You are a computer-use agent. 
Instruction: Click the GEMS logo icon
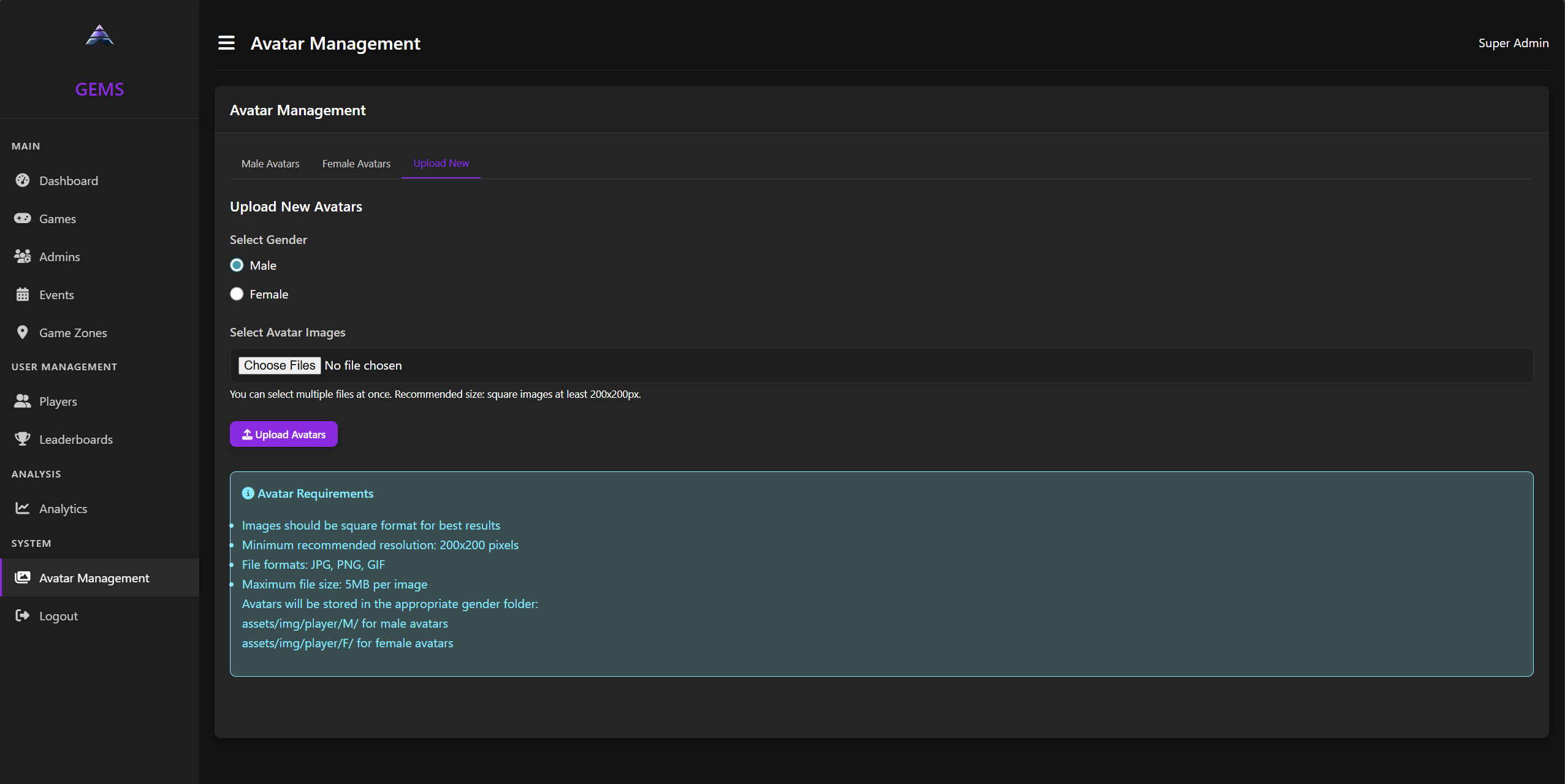point(99,36)
